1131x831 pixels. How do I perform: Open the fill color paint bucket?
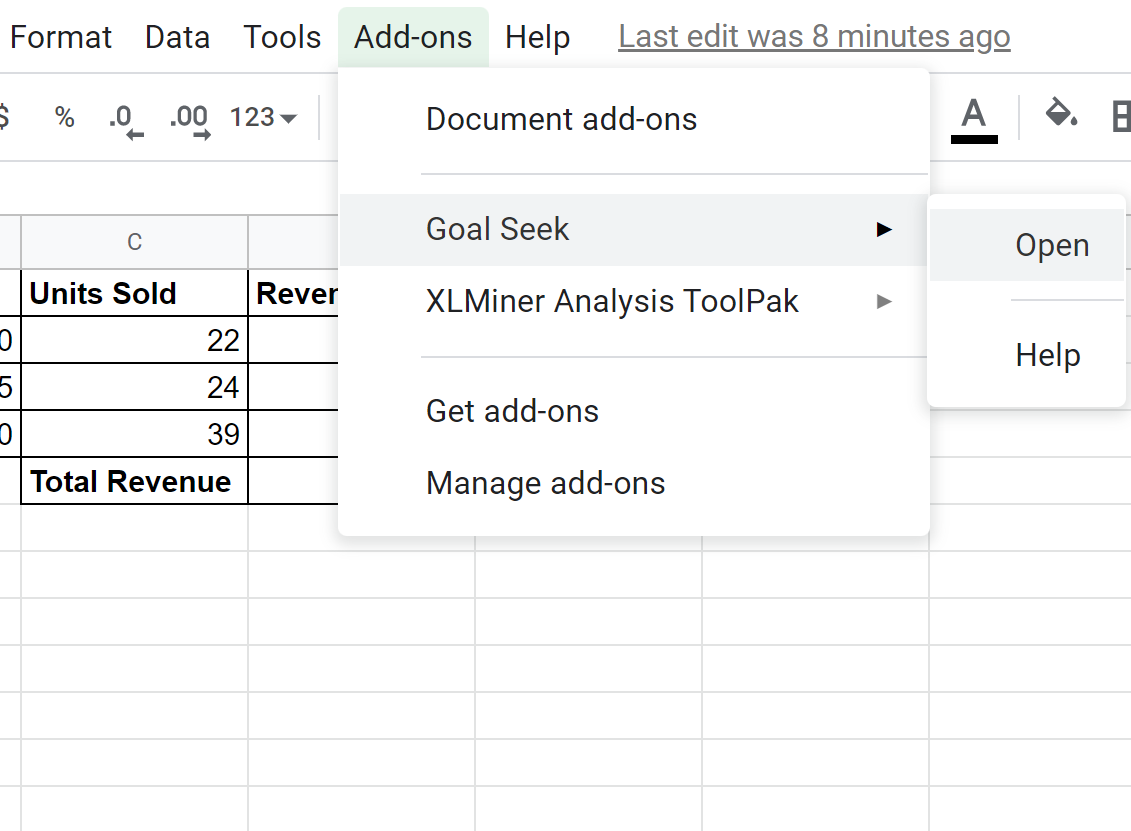[1060, 115]
